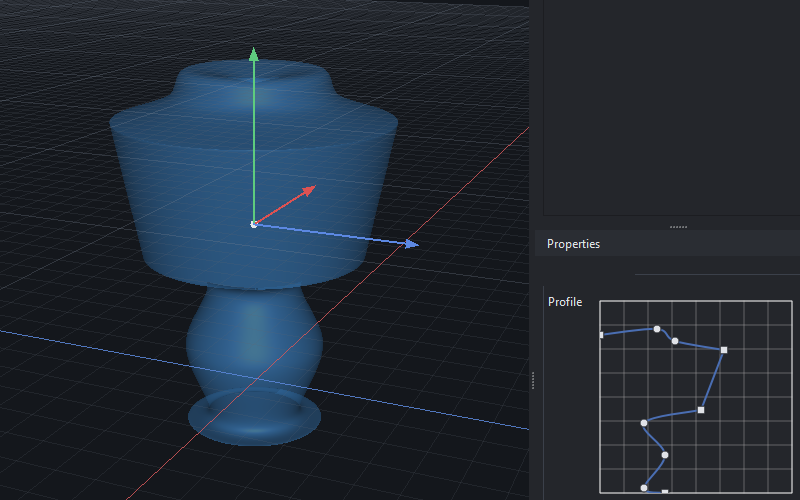Click the topmost round point on the profile curve
The width and height of the screenshot is (800, 500).
pos(657,328)
